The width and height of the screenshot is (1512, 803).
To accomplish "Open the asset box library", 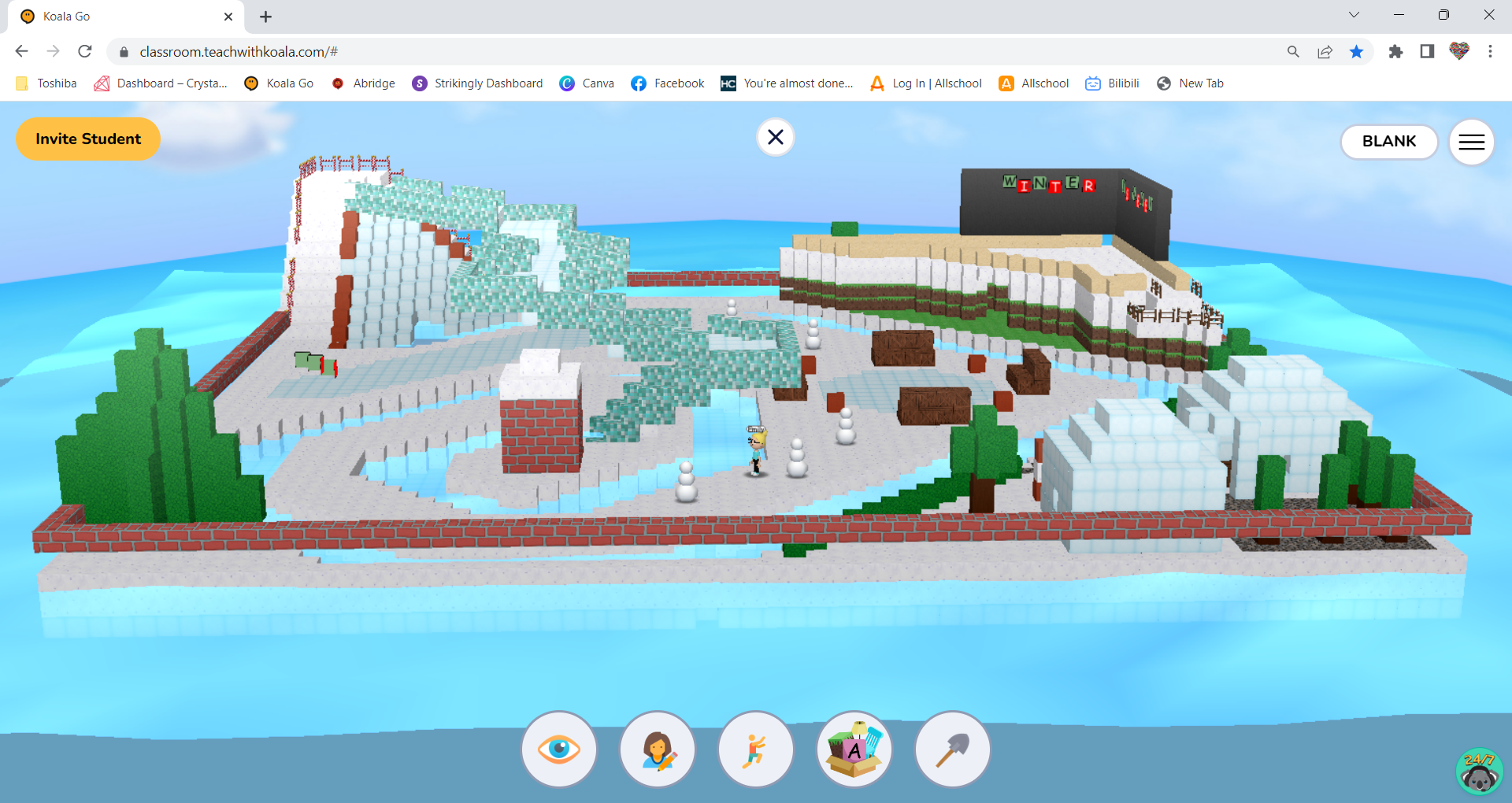I will click(854, 749).
